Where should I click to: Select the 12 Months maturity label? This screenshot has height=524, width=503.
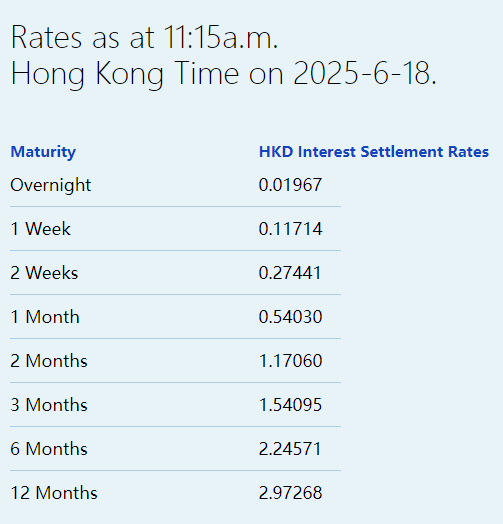point(54,493)
